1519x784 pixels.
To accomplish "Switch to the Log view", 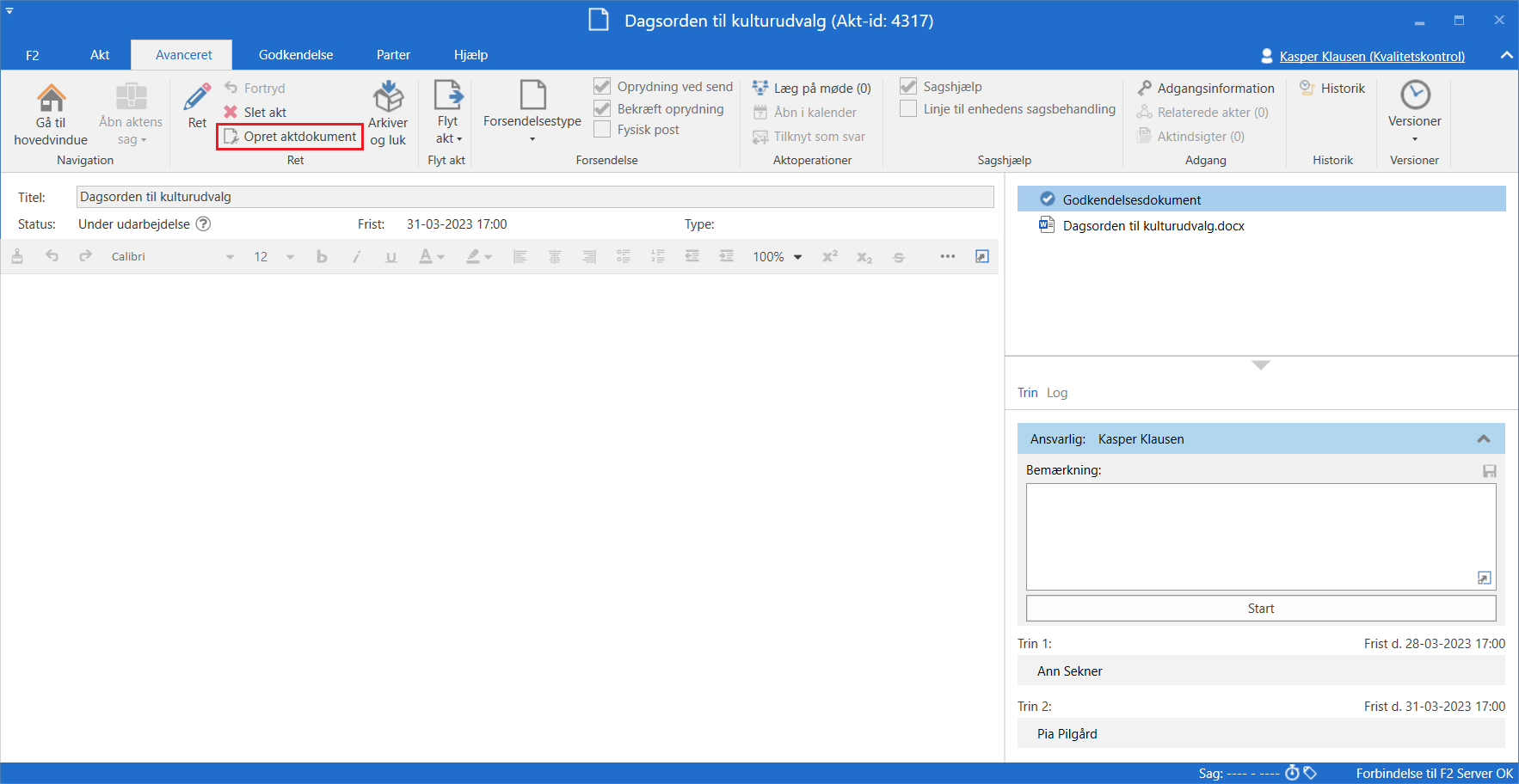I will (1057, 393).
